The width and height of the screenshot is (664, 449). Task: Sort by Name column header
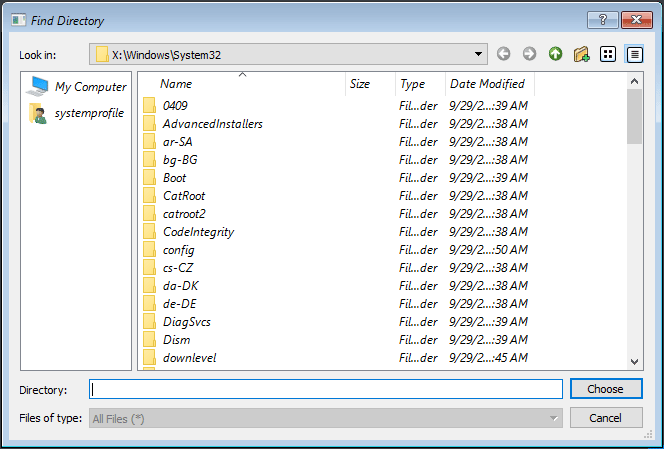[242, 84]
